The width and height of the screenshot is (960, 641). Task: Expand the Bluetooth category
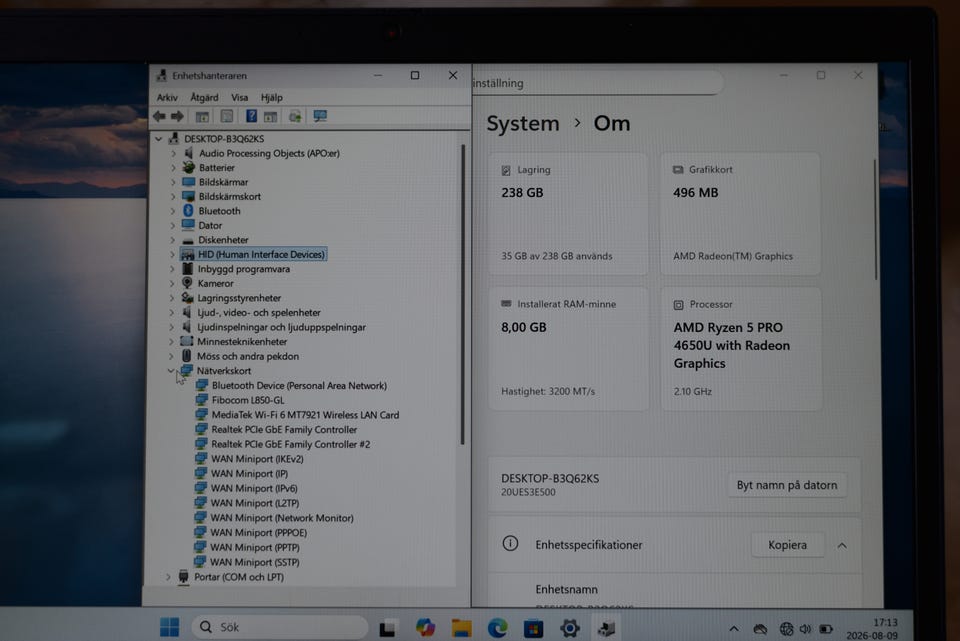pyautogui.click(x=173, y=211)
